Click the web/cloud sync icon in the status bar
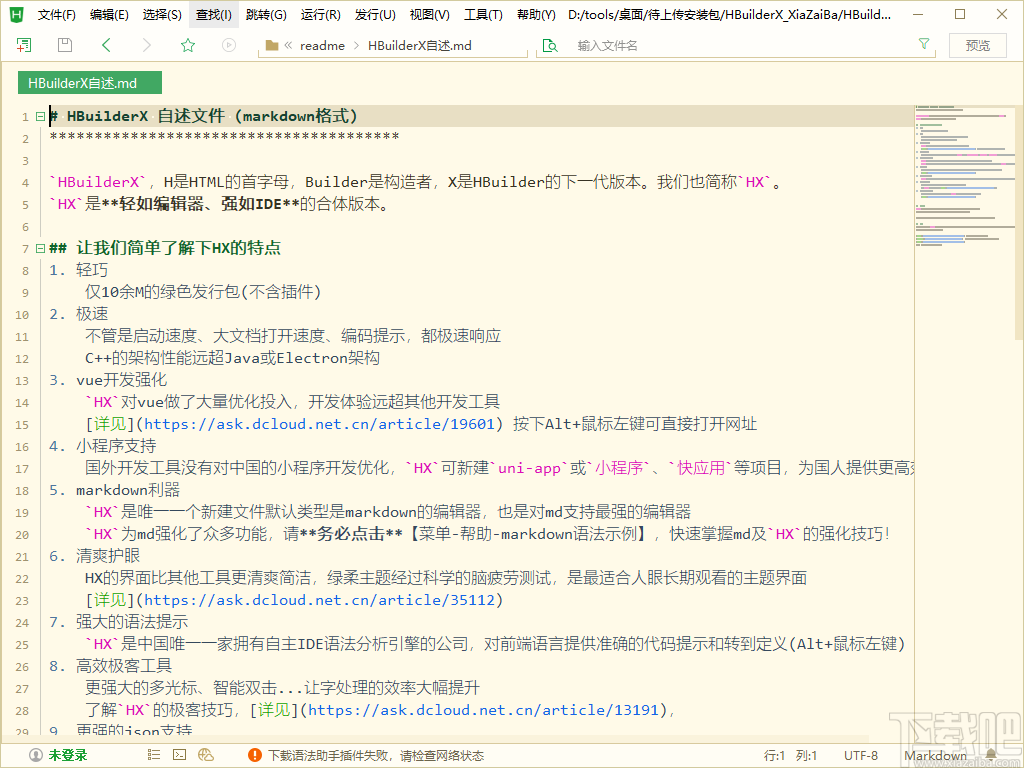The width and height of the screenshot is (1024, 768). (206, 755)
